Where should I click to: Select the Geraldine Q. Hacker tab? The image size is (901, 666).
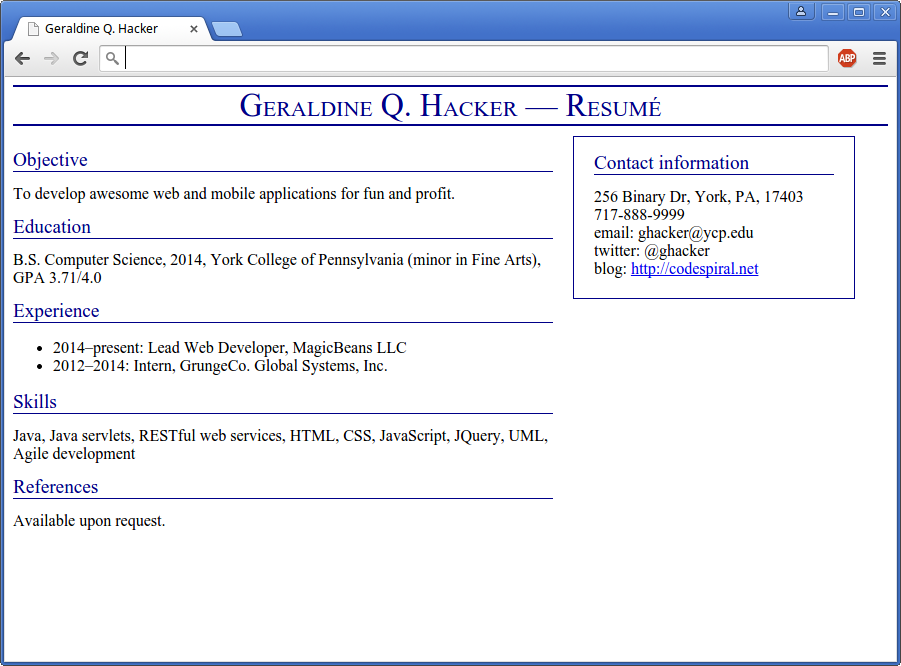[x=101, y=29]
